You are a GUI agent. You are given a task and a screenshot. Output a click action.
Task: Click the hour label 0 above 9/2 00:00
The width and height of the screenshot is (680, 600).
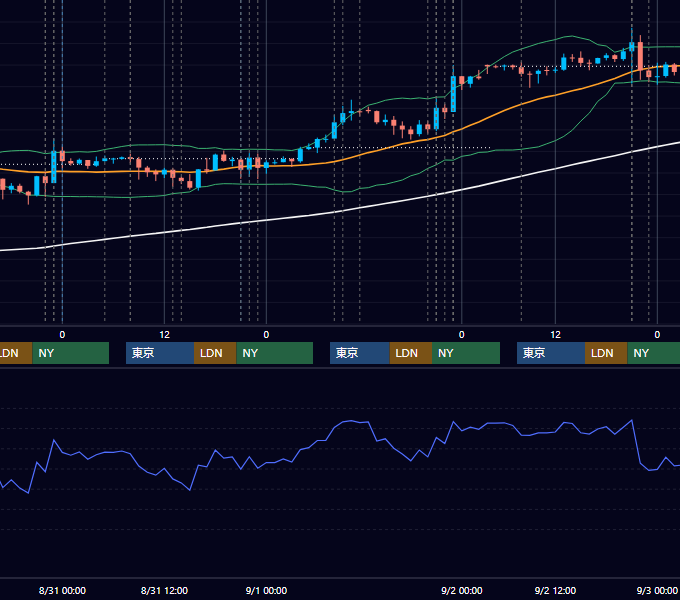[x=461, y=334]
